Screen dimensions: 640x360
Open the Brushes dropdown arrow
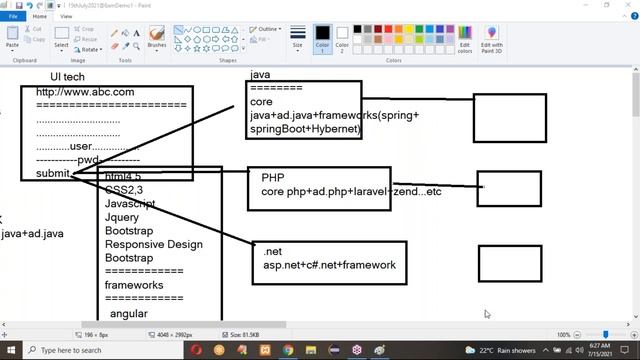point(157,51)
